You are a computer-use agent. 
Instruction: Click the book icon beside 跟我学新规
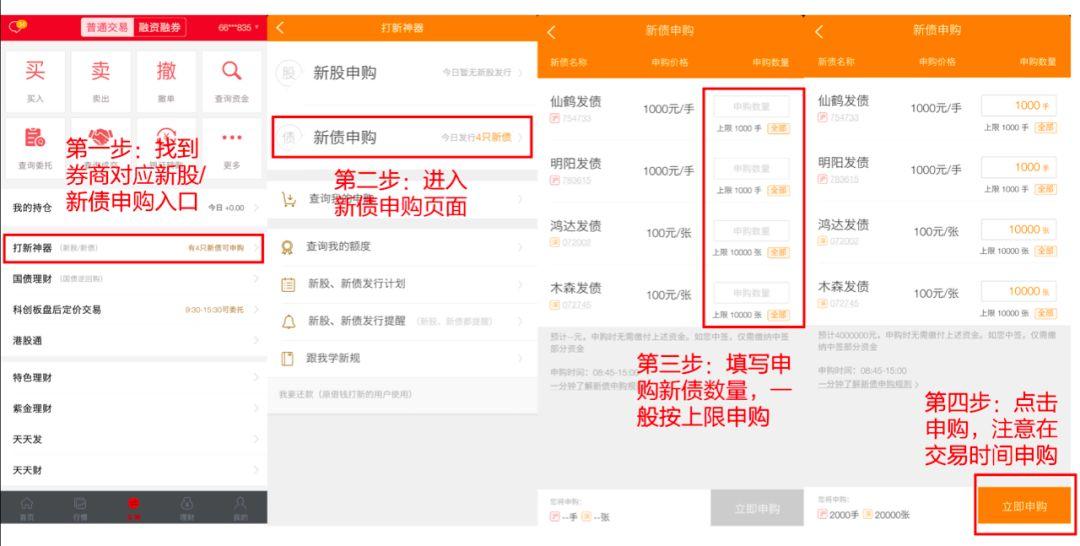click(x=288, y=358)
